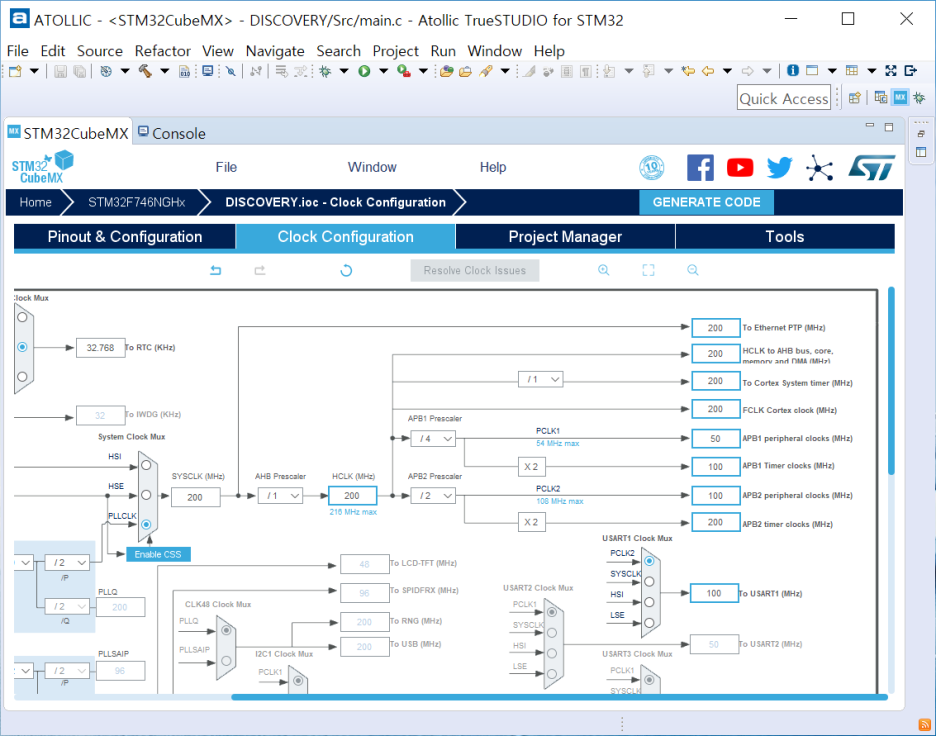Viewport: 936px width, 736px height.
Task: Click the yellow Back arrow icon
Action: coord(708,71)
